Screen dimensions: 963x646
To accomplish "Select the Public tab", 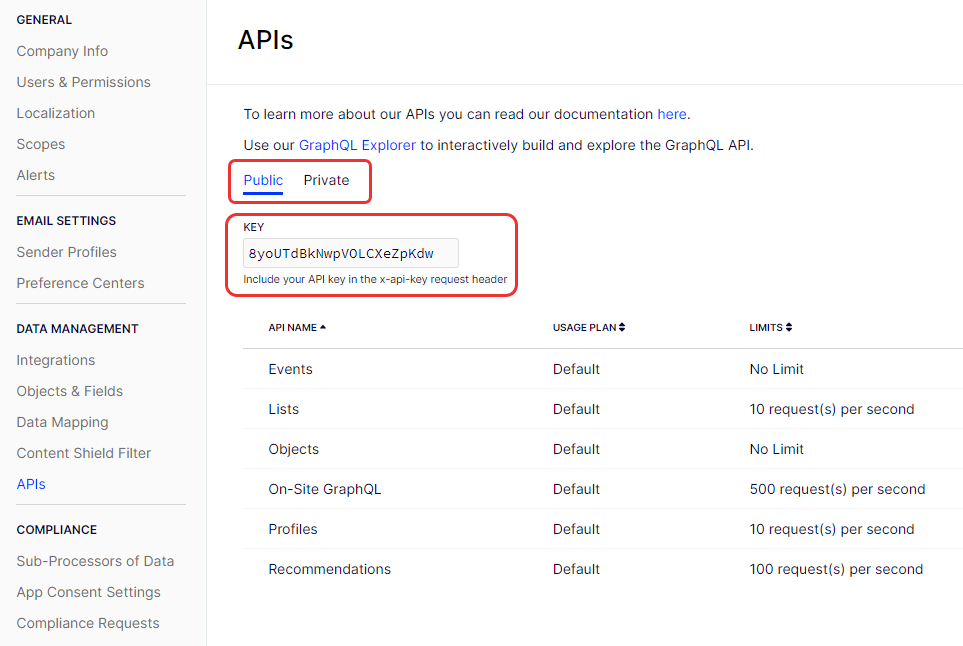I will tap(263, 181).
